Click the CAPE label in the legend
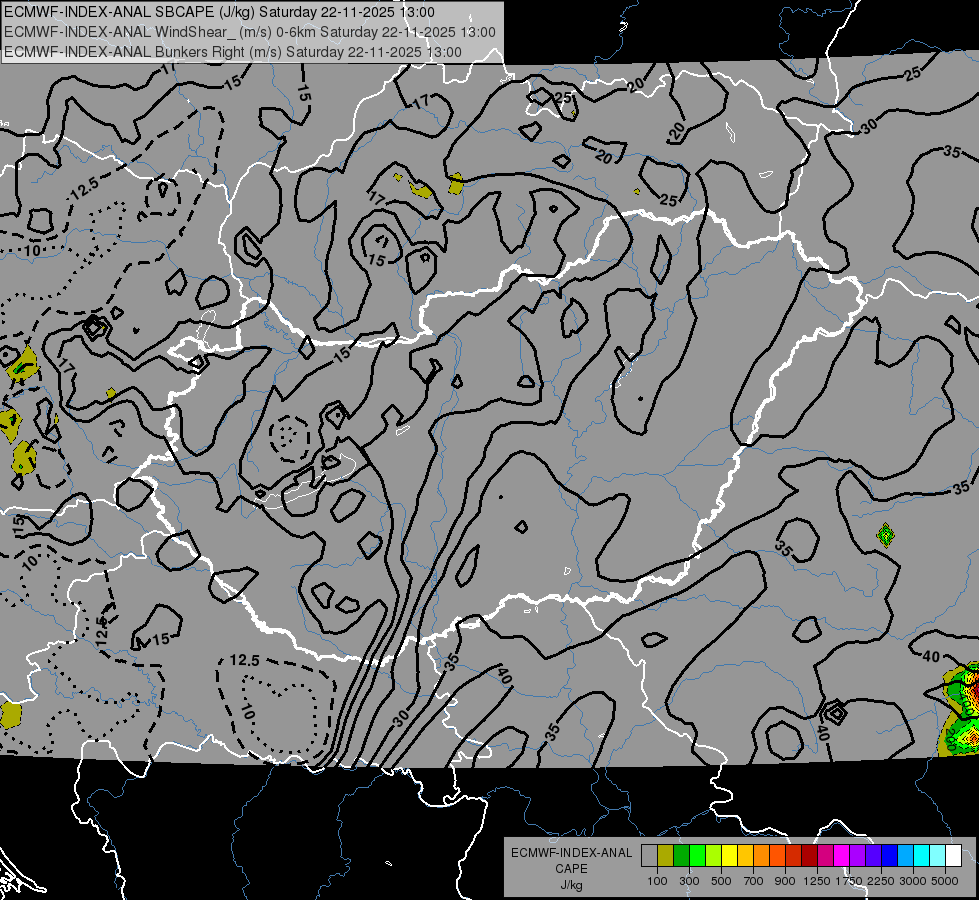 tap(571, 869)
